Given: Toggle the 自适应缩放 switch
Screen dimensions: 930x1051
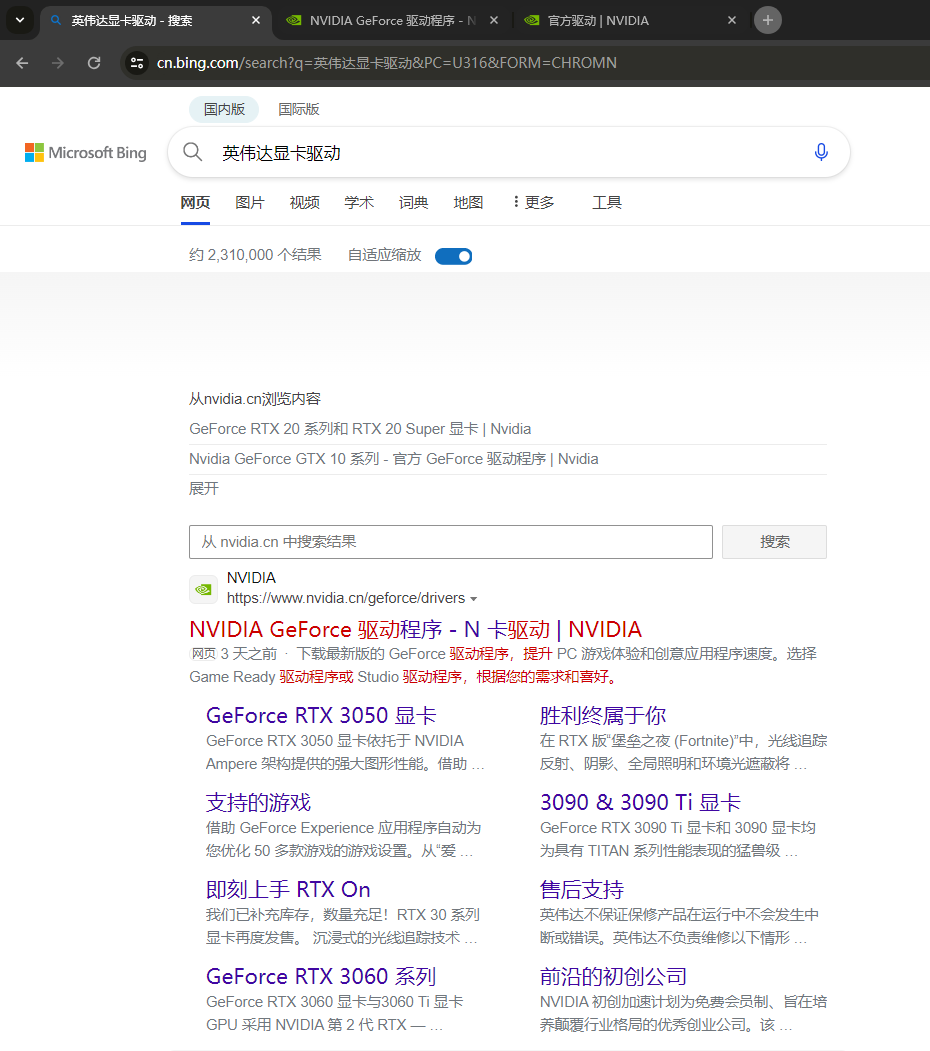Looking at the screenshot, I should (x=454, y=256).
